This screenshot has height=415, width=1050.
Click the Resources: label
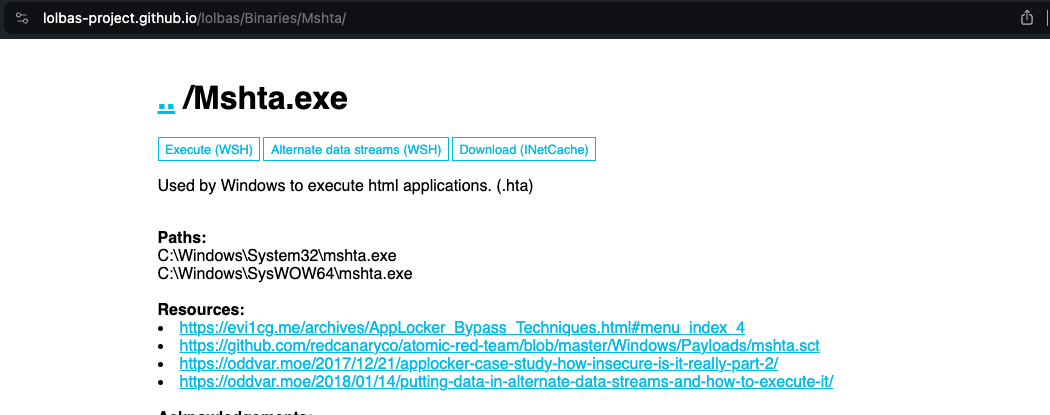tap(201, 309)
